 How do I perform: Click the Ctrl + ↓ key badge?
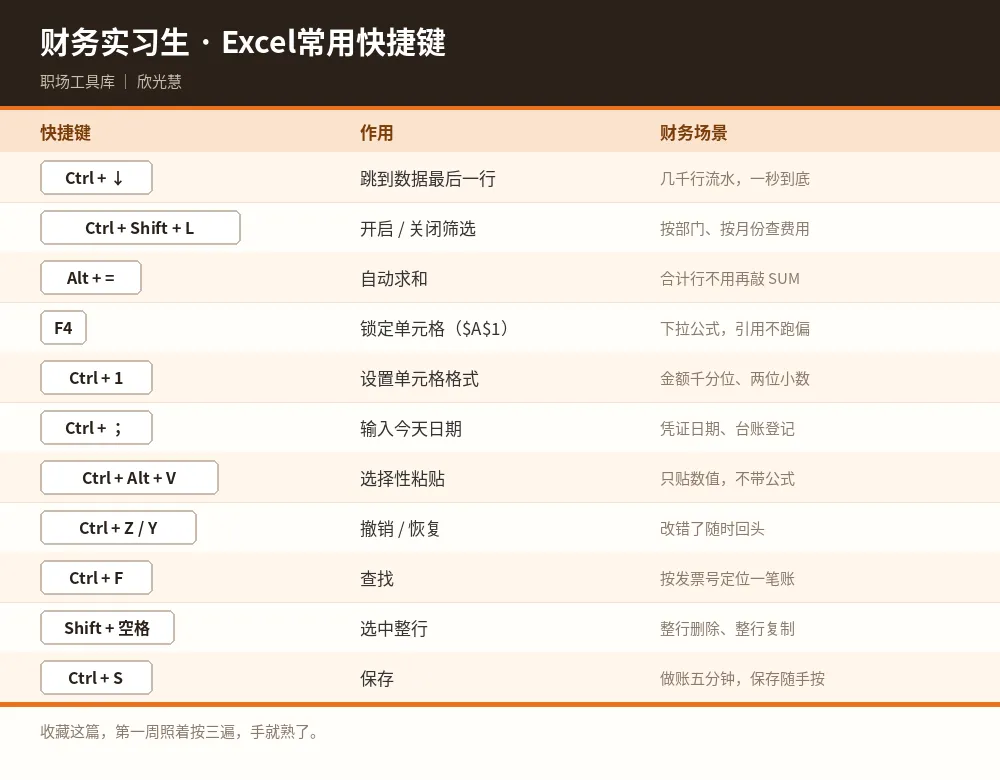click(x=96, y=178)
